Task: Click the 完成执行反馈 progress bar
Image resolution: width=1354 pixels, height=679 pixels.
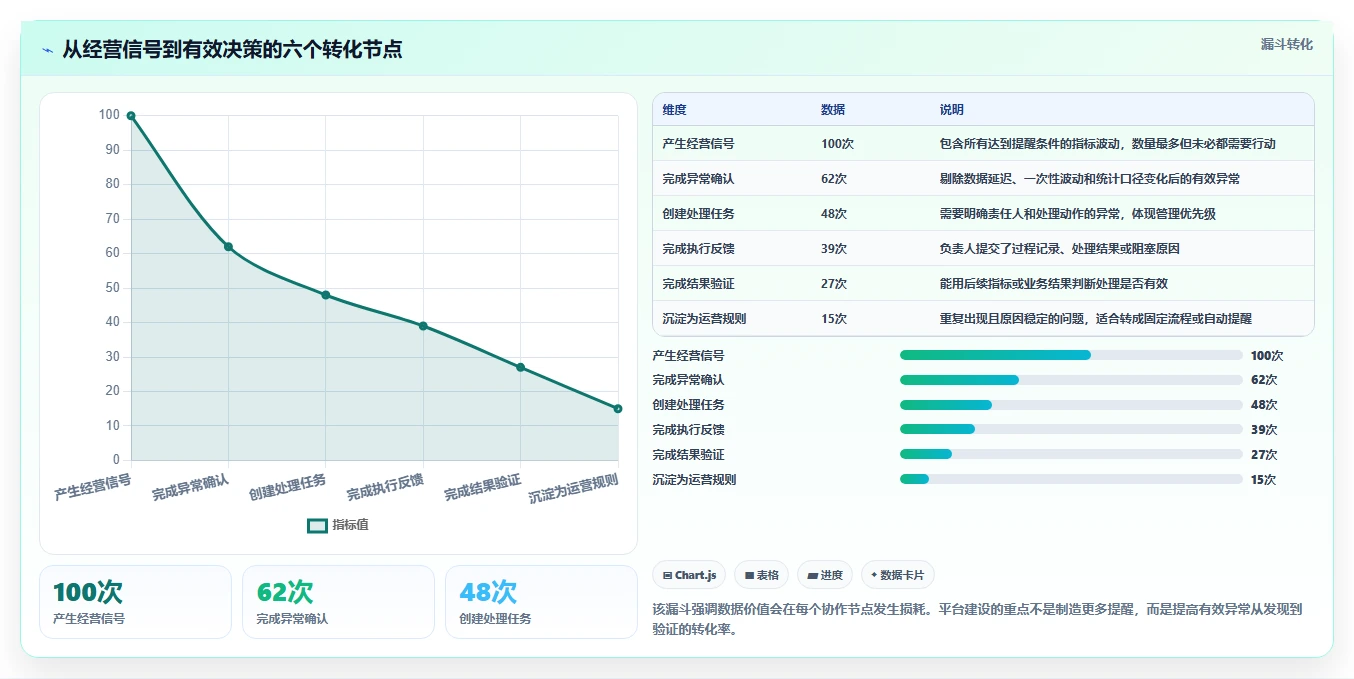Action: coord(1071,430)
